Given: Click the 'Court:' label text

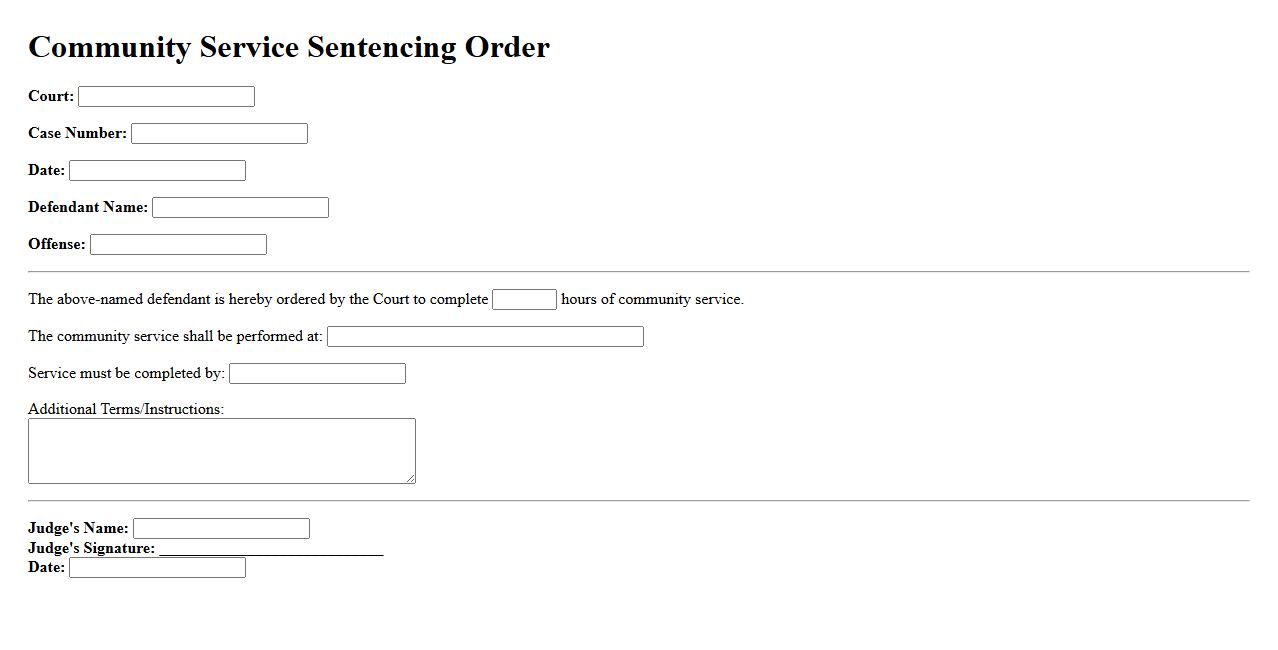Looking at the screenshot, I should [51, 97].
